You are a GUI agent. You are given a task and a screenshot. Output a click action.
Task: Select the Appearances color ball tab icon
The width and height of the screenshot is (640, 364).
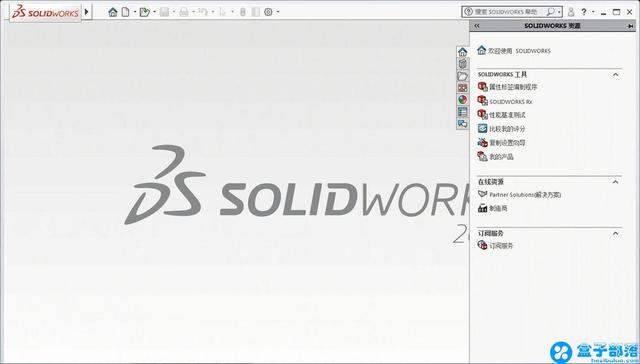pos(462,100)
